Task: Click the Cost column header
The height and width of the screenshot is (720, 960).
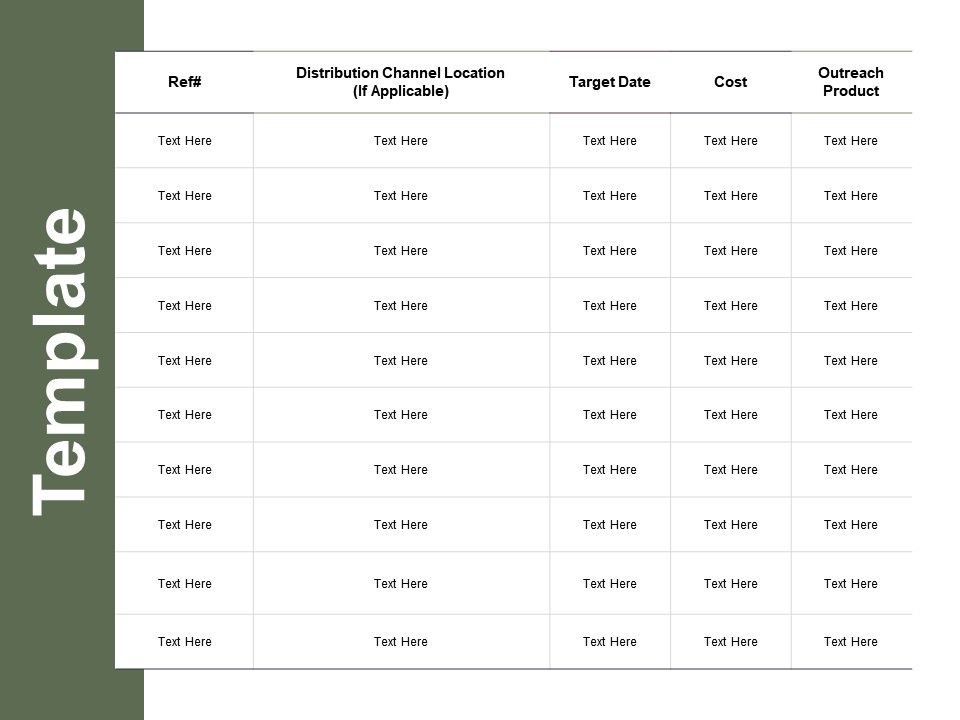Action: [730, 82]
